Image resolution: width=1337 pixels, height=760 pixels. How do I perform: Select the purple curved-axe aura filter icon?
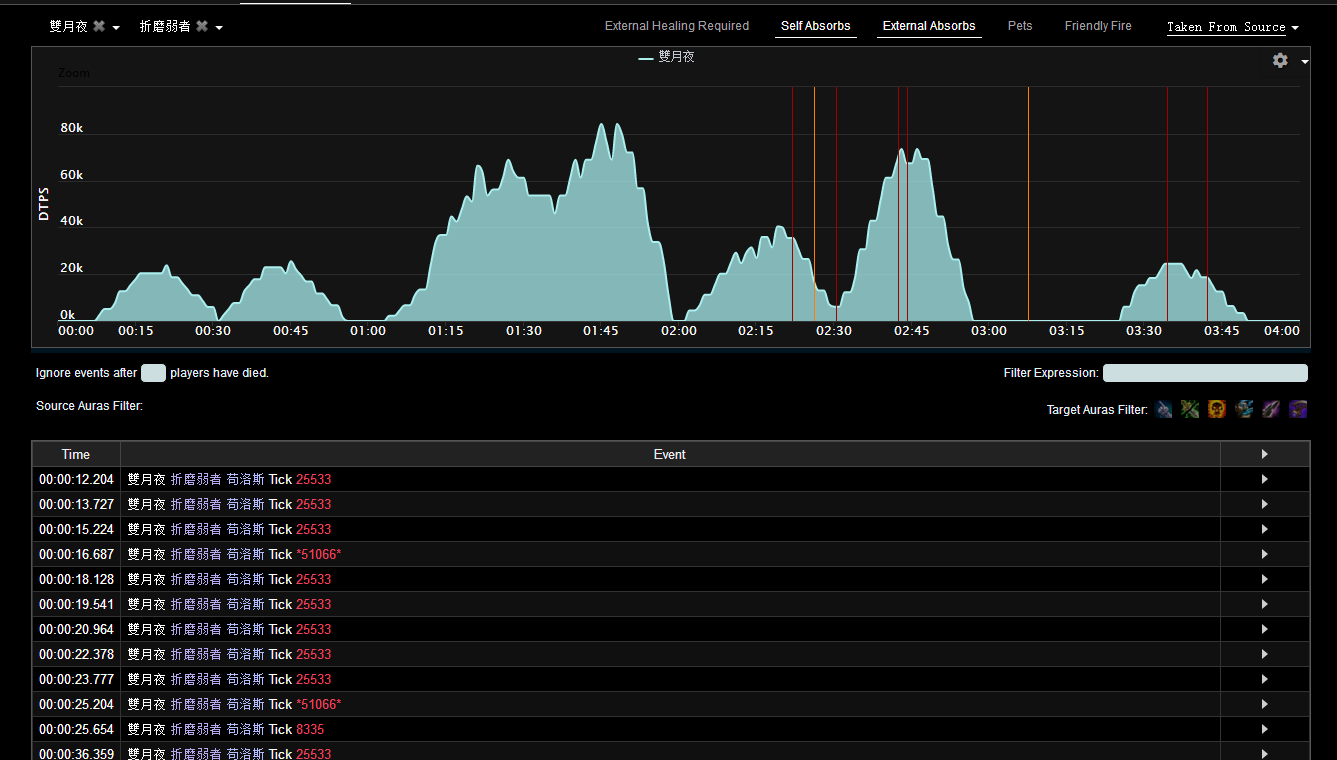click(1298, 409)
